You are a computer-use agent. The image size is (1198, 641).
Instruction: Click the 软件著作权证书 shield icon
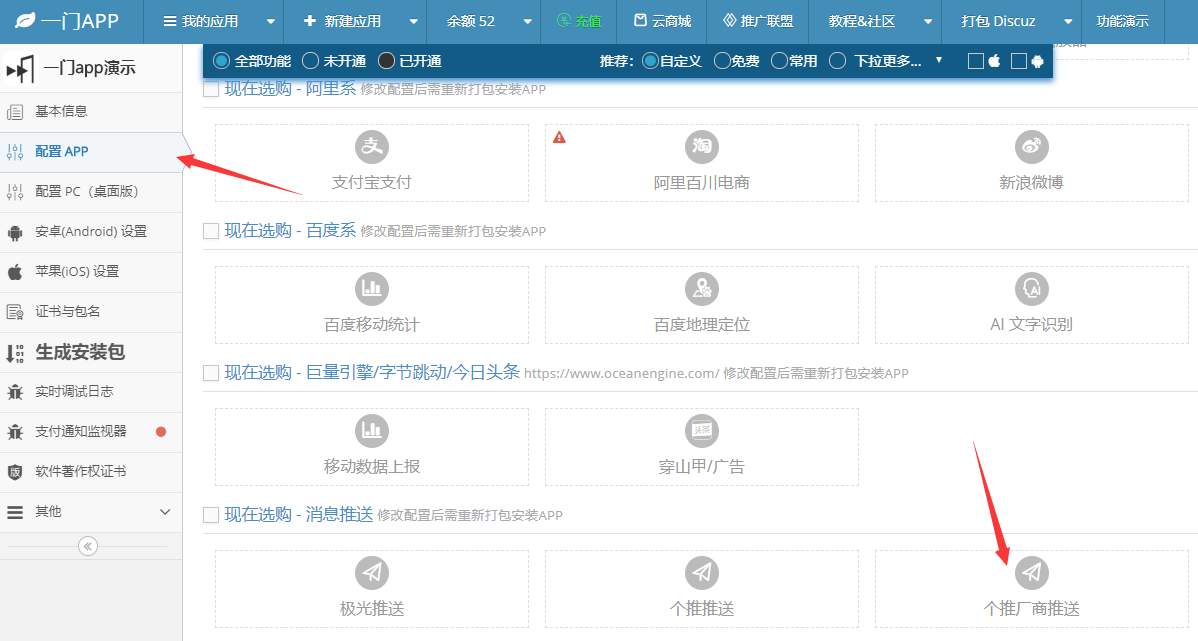[15, 471]
